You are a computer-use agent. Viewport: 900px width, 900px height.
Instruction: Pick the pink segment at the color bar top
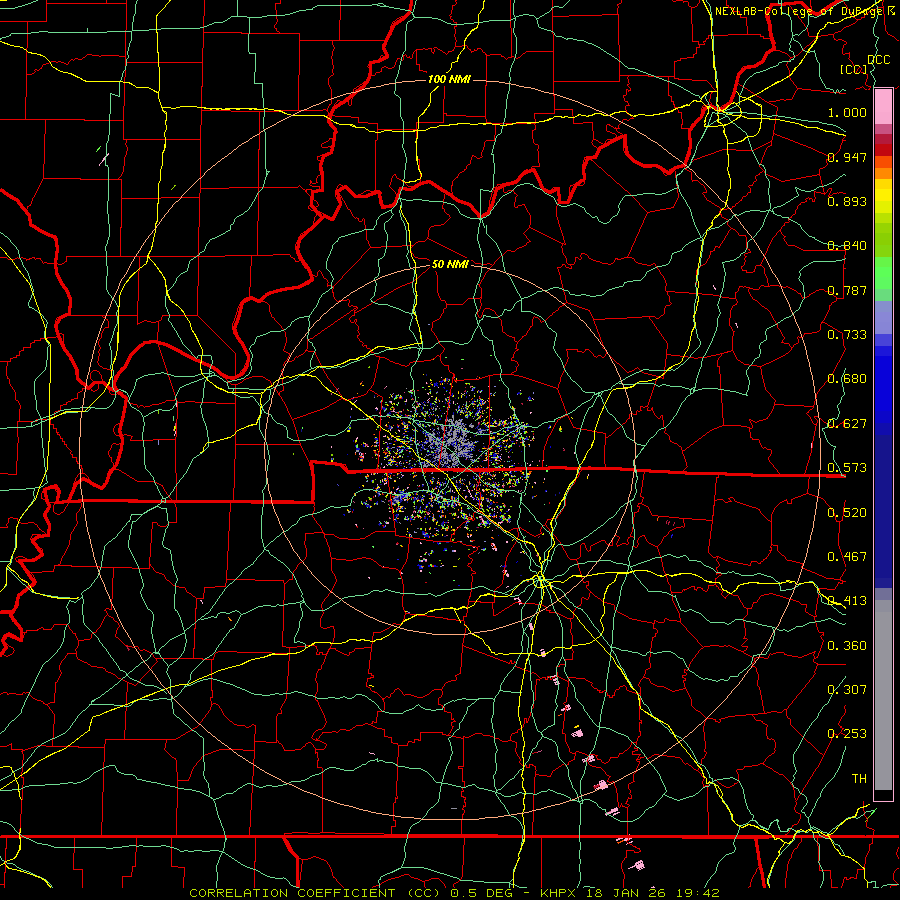tap(883, 107)
